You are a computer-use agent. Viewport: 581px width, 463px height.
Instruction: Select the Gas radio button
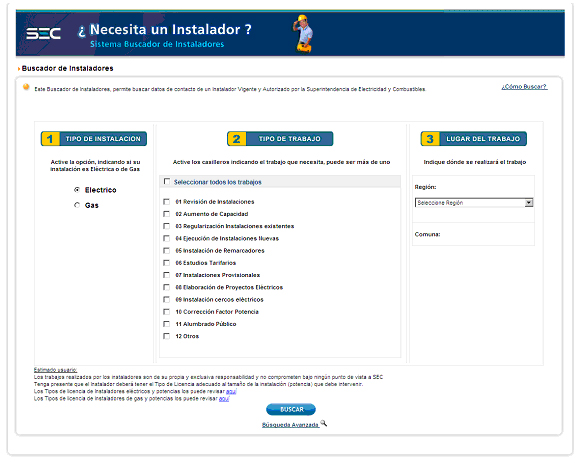click(77, 205)
